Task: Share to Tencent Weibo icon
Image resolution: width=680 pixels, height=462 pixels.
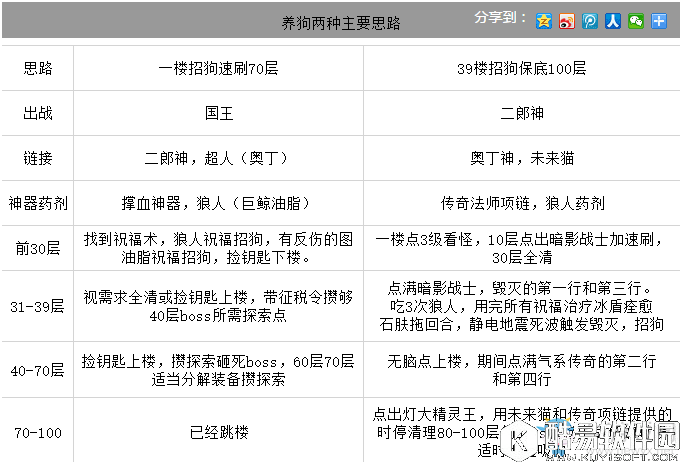Action: pyautogui.click(x=590, y=21)
